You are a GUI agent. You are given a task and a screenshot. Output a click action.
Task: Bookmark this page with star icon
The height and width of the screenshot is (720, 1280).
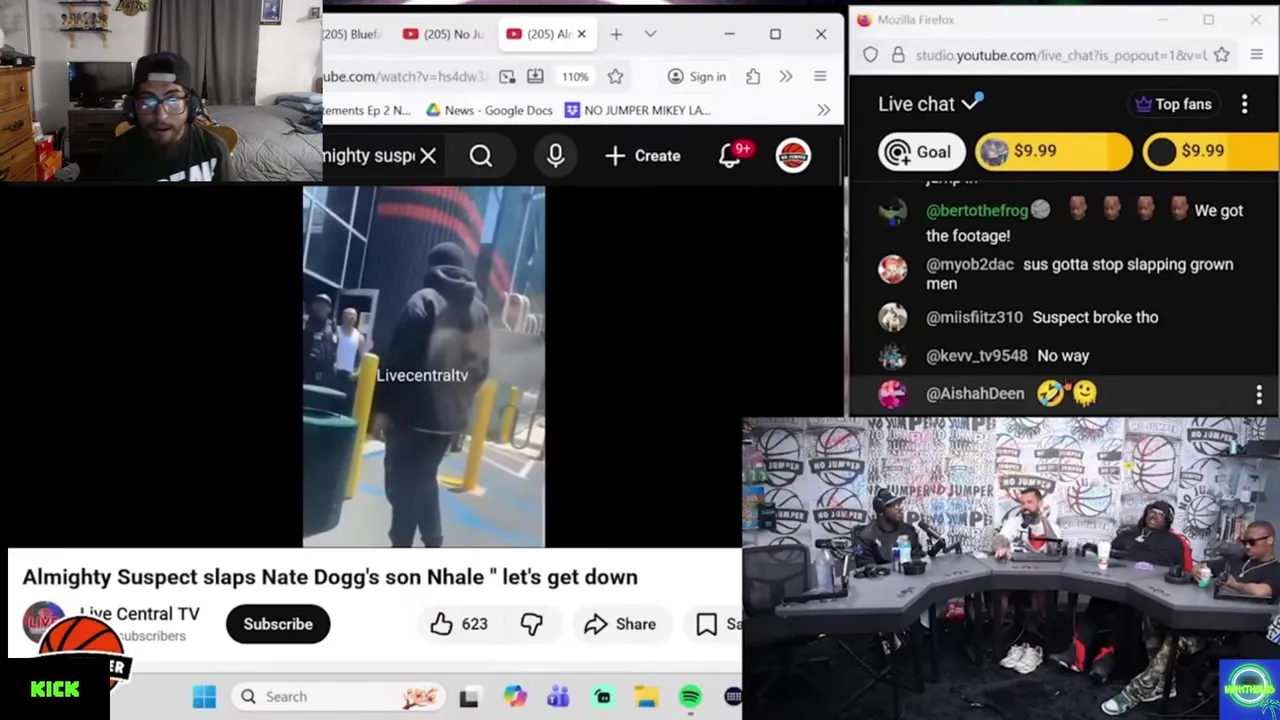615,77
